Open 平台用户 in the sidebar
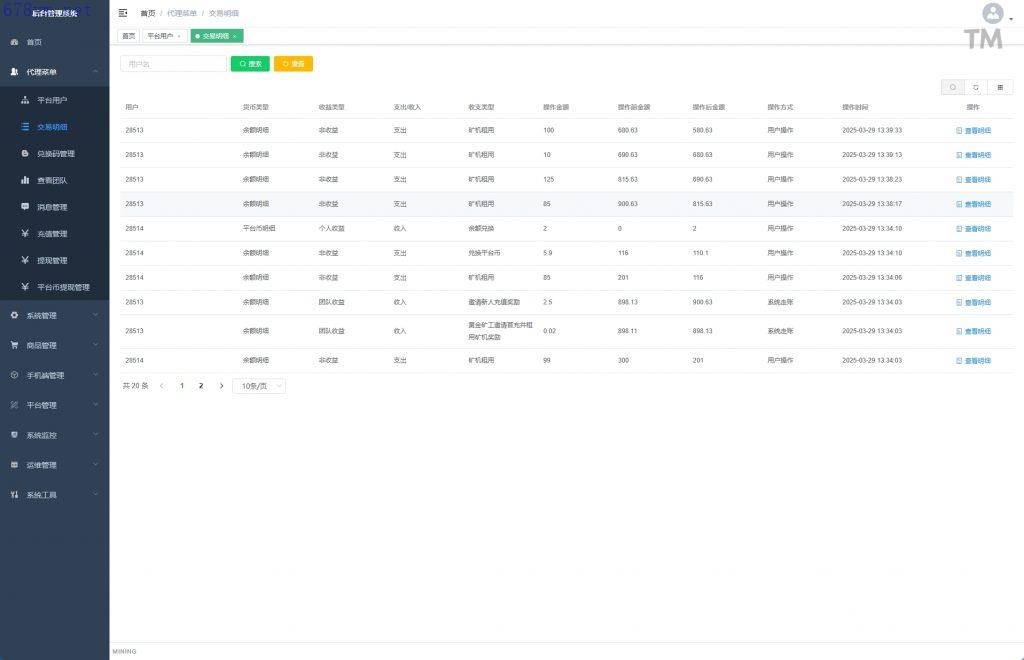This screenshot has height=660, width=1024. pos(56,100)
